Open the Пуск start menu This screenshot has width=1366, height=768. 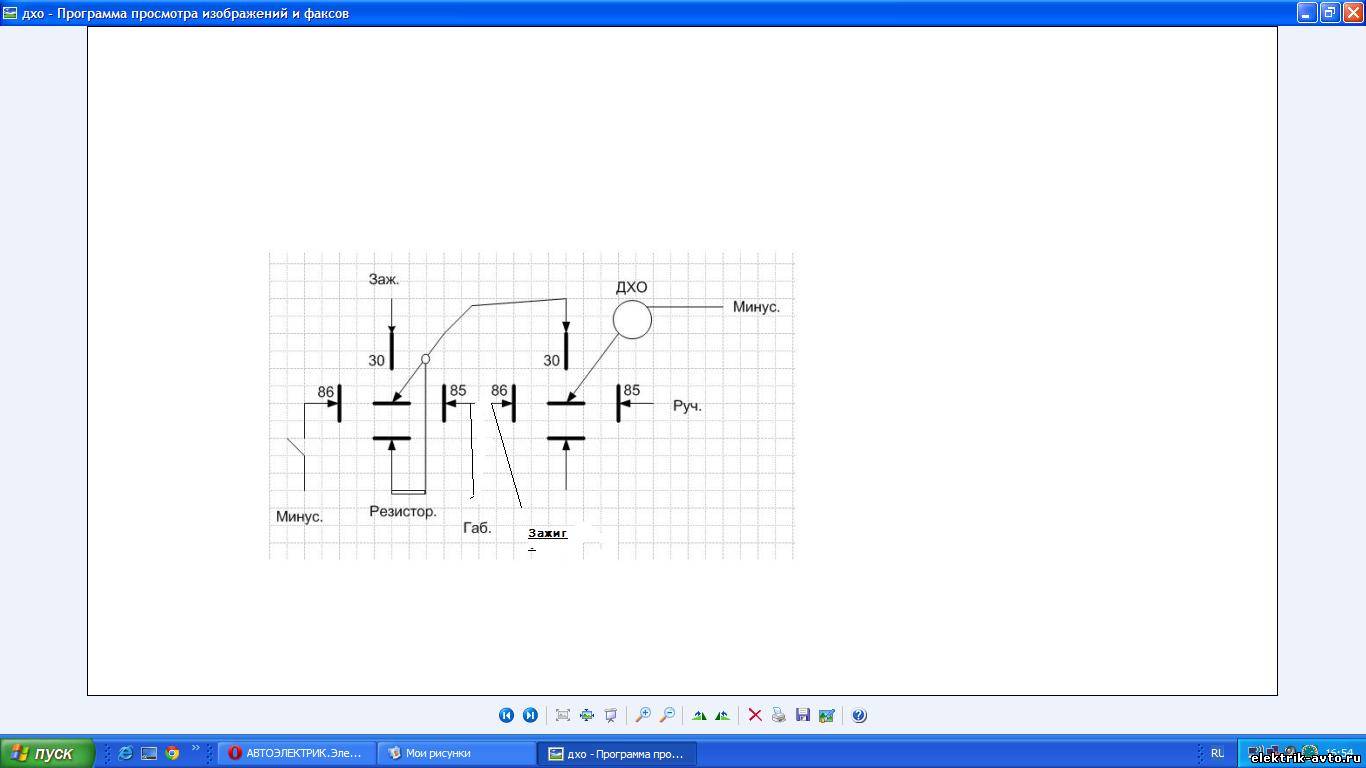tap(47, 753)
